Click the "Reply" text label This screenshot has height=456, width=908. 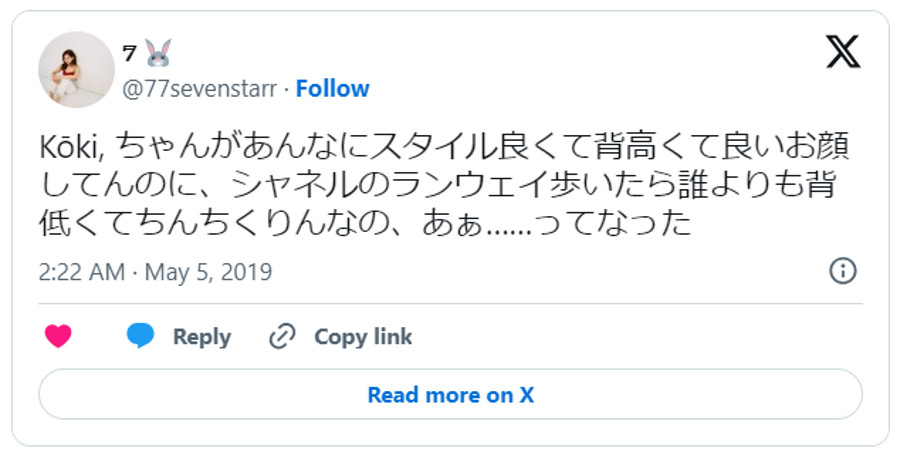pos(201,337)
